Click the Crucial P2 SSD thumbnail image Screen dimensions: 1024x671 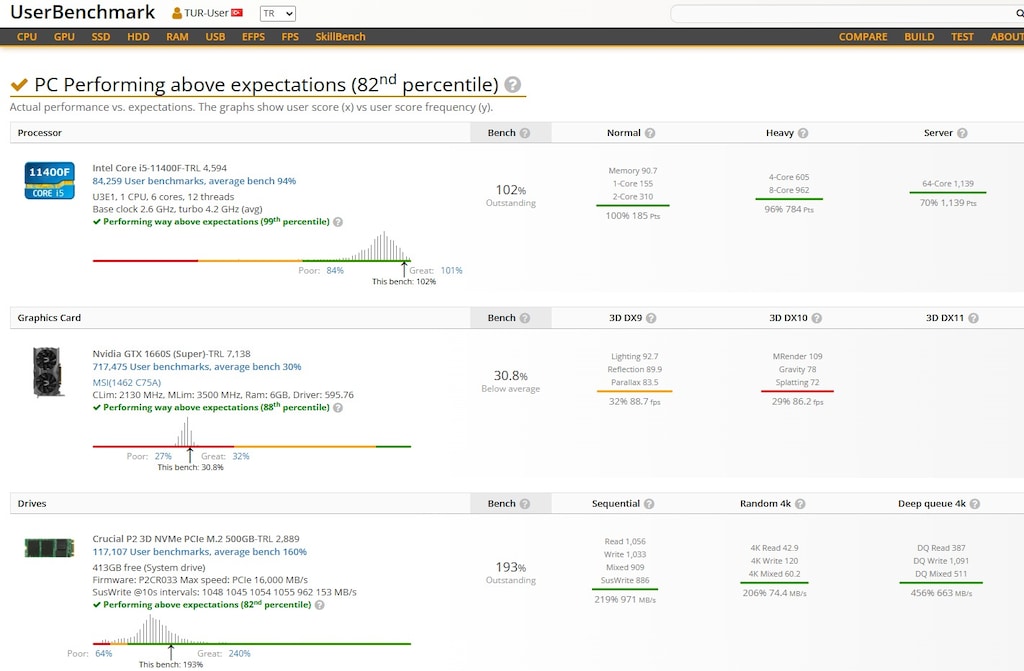click(x=50, y=548)
